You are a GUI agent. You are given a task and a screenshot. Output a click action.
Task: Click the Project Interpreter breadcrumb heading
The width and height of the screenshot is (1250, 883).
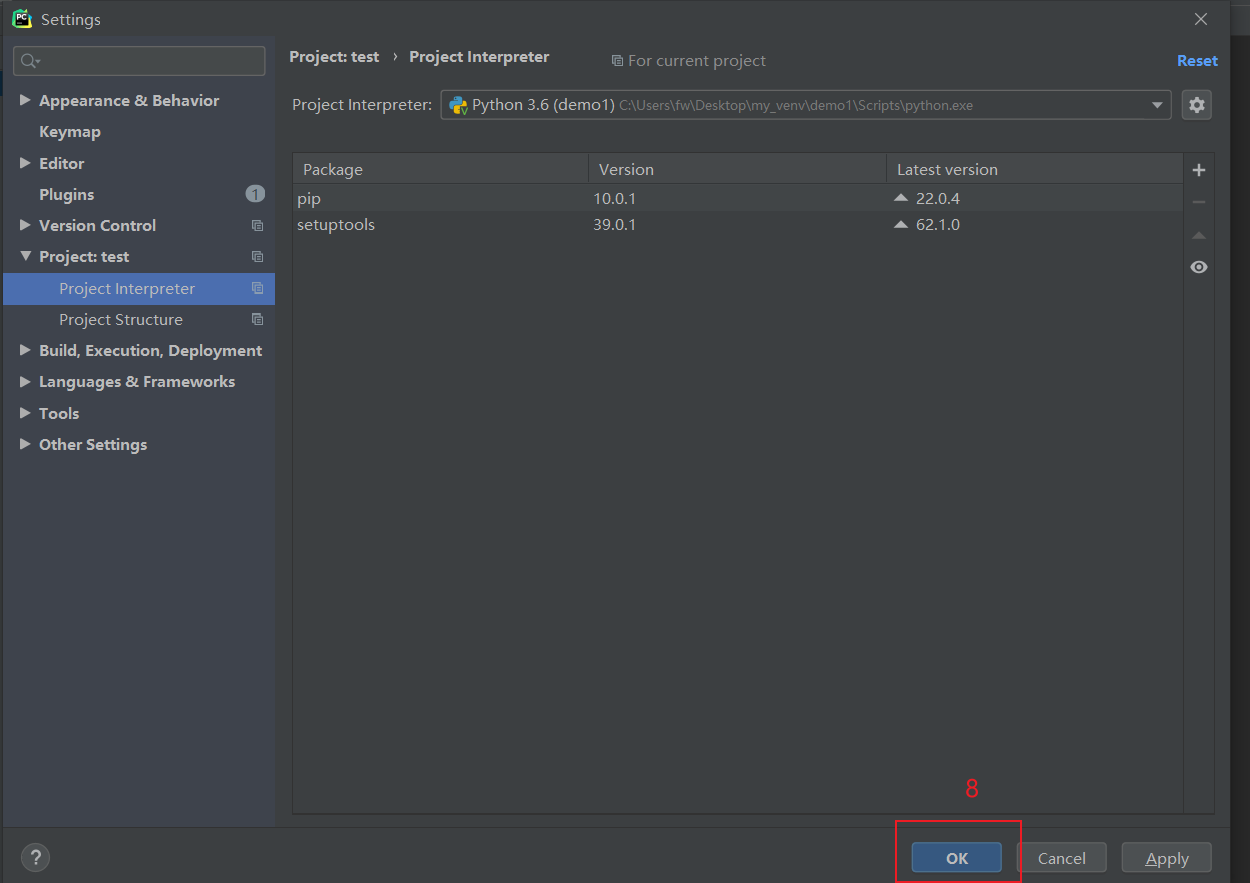(x=479, y=57)
